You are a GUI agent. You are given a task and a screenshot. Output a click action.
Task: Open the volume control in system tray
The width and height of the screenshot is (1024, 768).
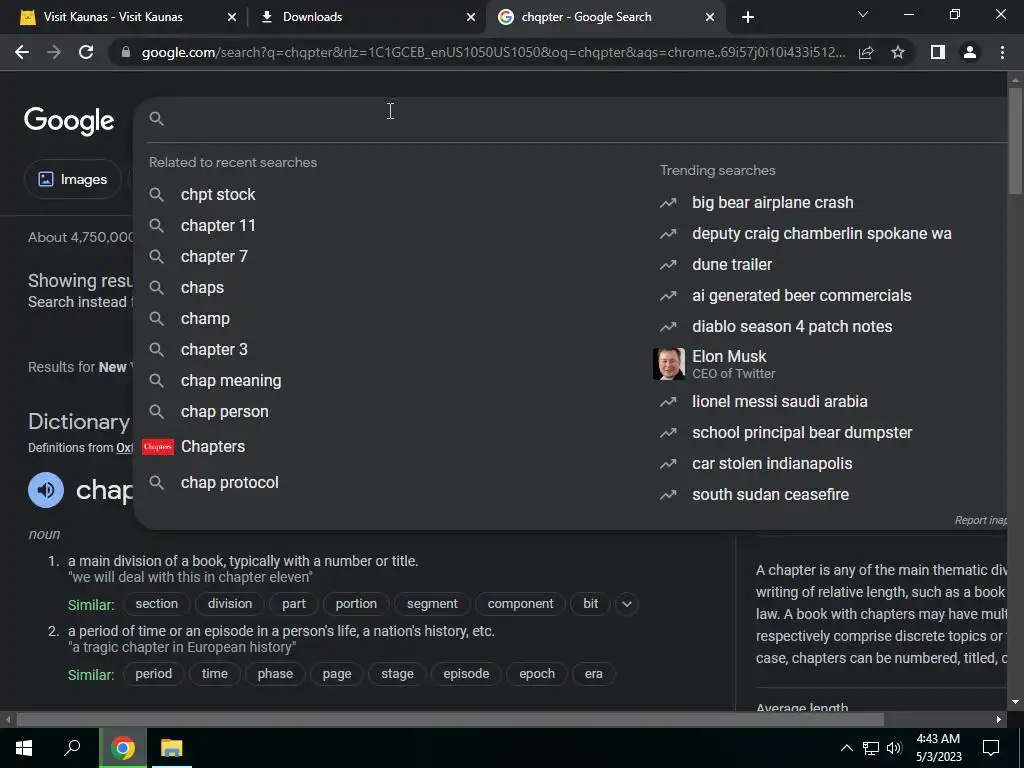(x=894, y=748)
